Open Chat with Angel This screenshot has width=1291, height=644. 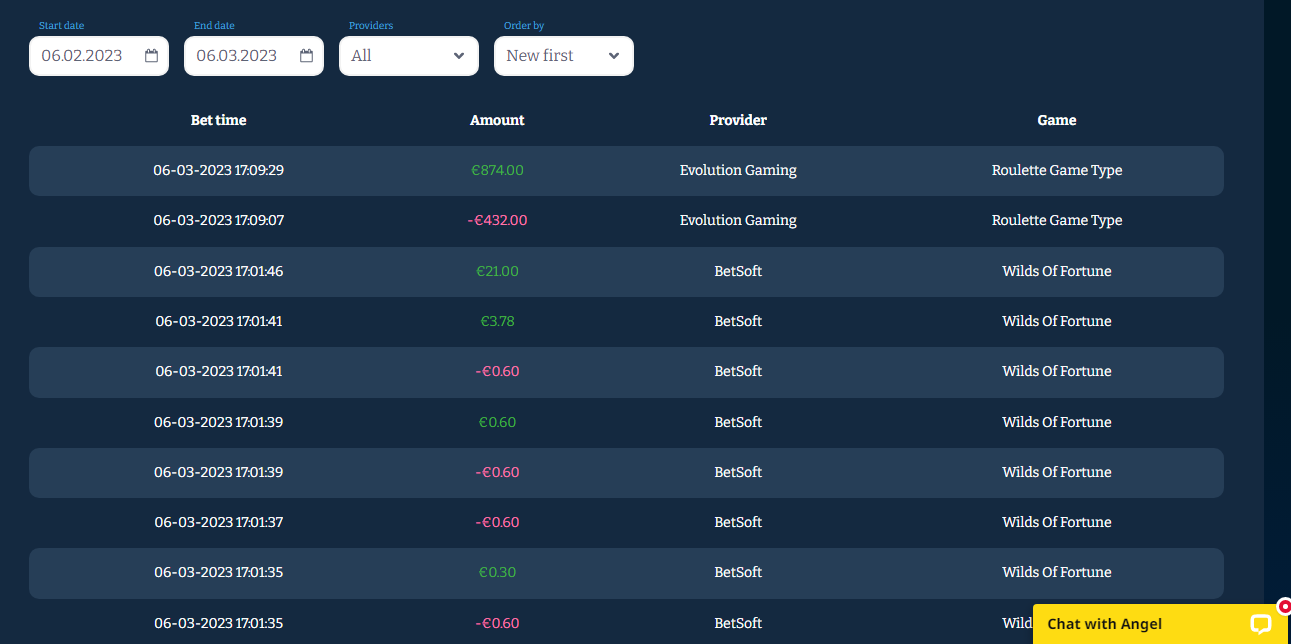1105,624
